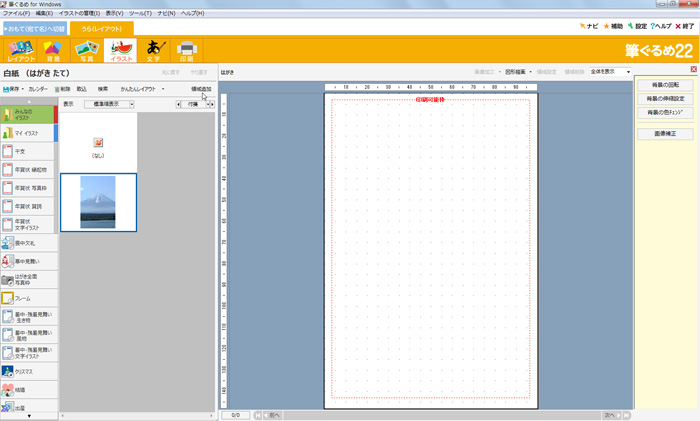The width and height of the screenshot is (700, 421).
Task: Select the みんなのイラスト category
Action: point(28,115)
